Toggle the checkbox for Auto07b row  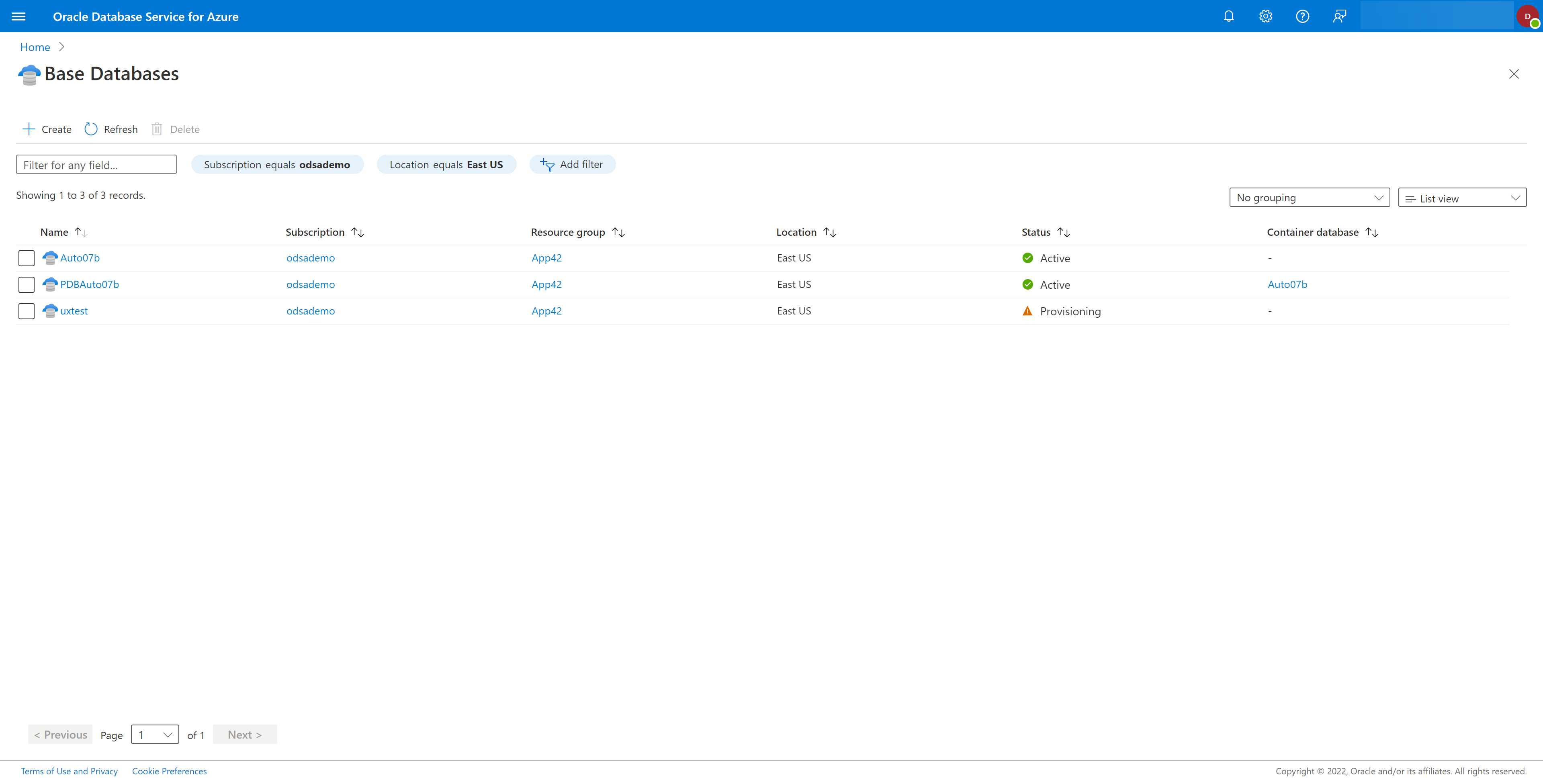tap(27, 257)
